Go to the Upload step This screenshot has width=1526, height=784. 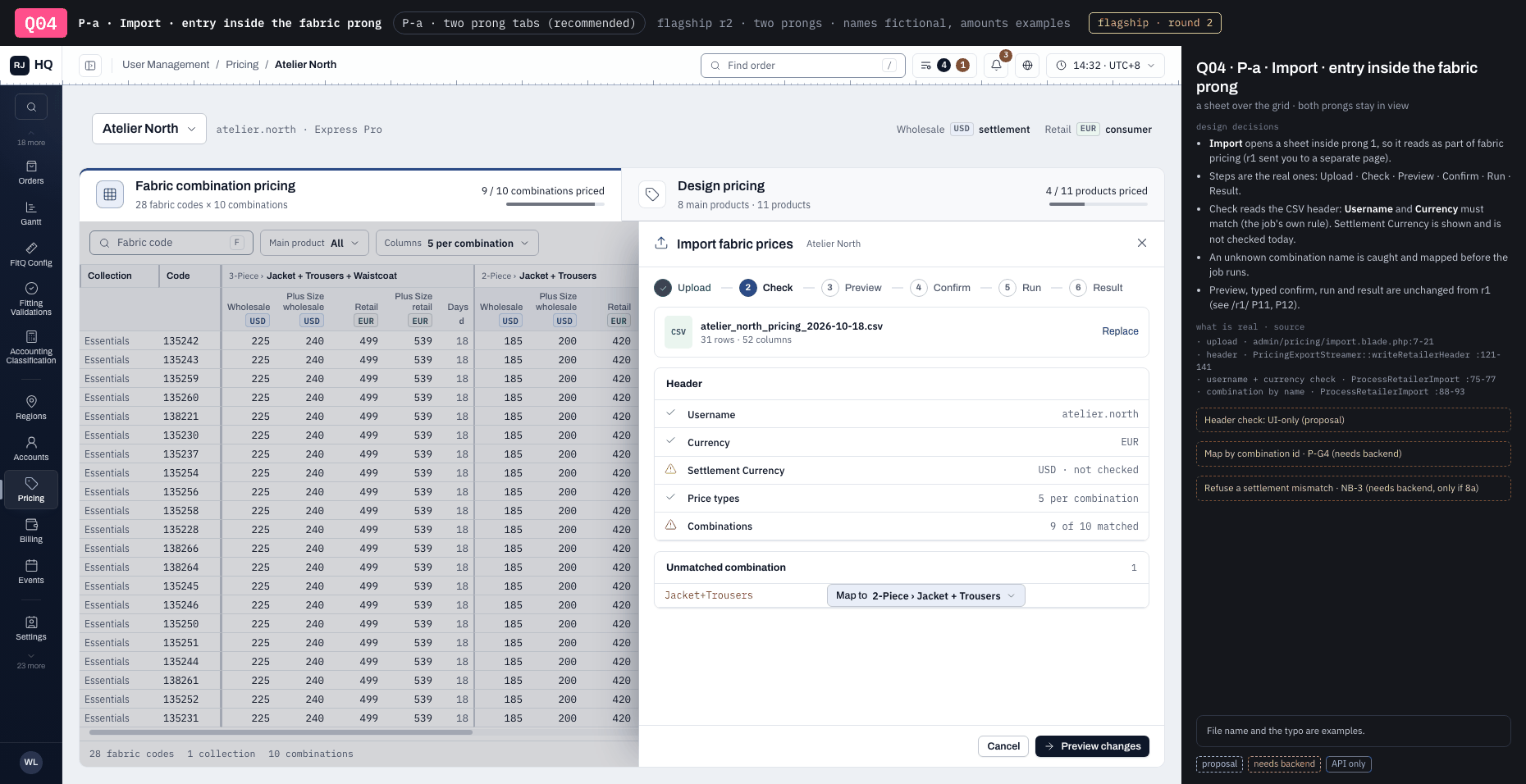tap(683, 288)
